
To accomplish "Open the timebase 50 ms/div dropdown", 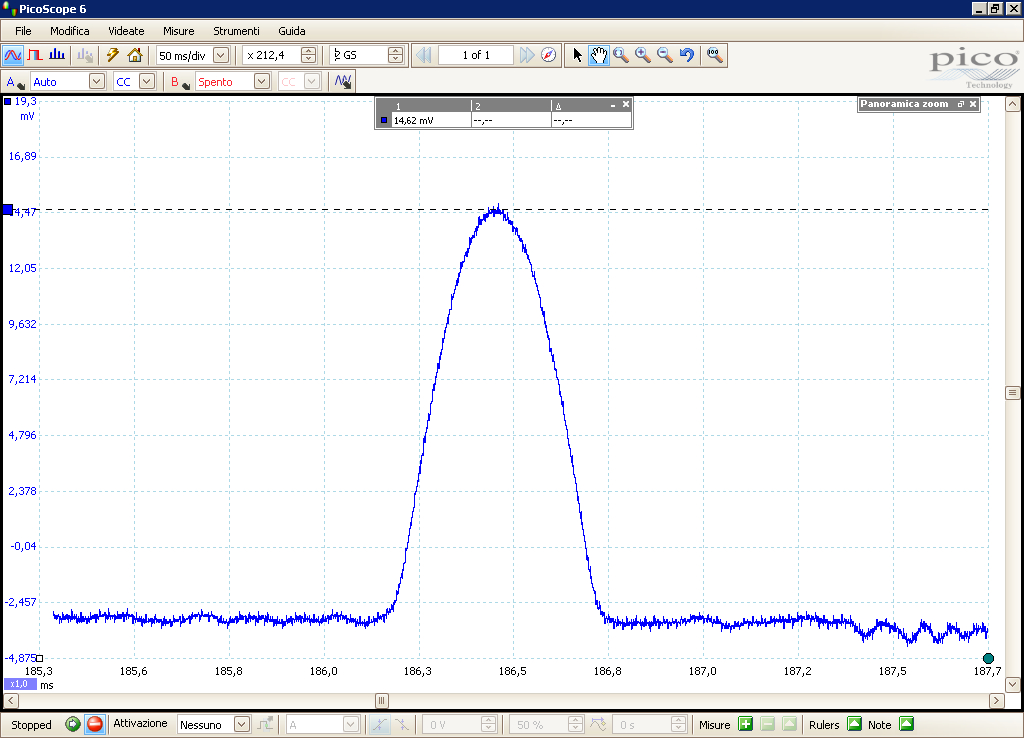I will click(221, 56).
